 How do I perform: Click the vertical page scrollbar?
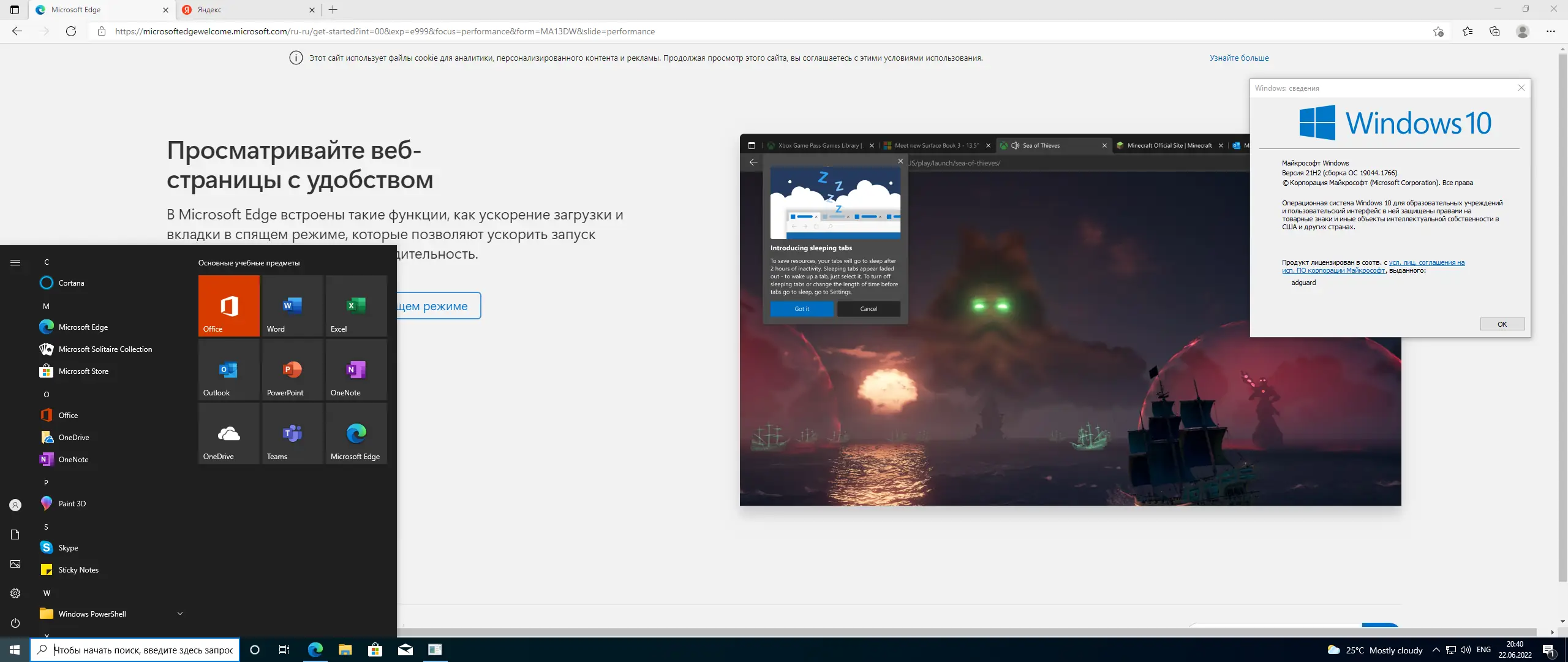point(1562,306)
